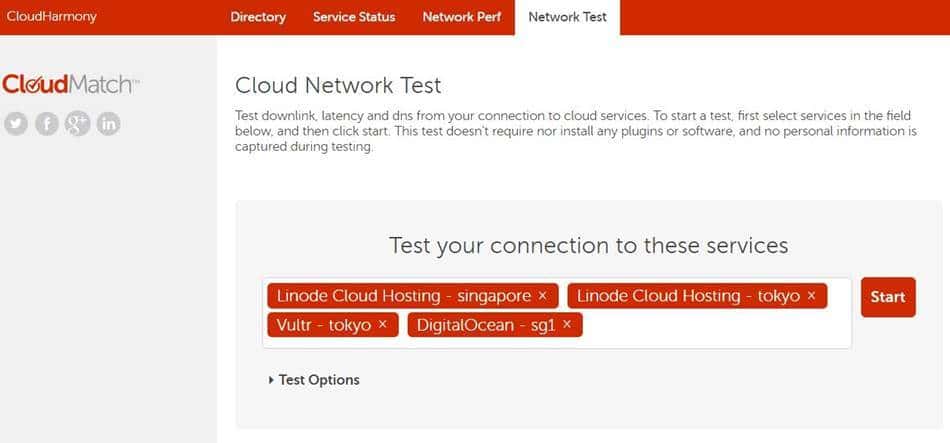Click the LinkedIn social icon
Screen dimensions: 950x443
point(108,123)
